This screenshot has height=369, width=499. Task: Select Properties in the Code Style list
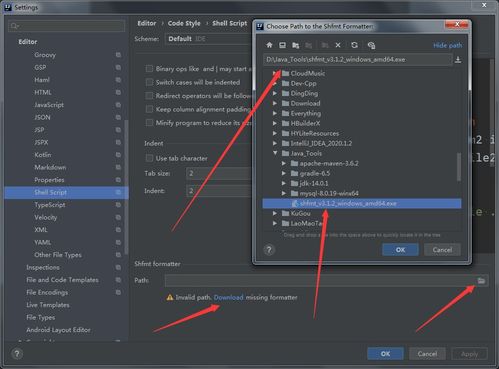pos(49,180)
